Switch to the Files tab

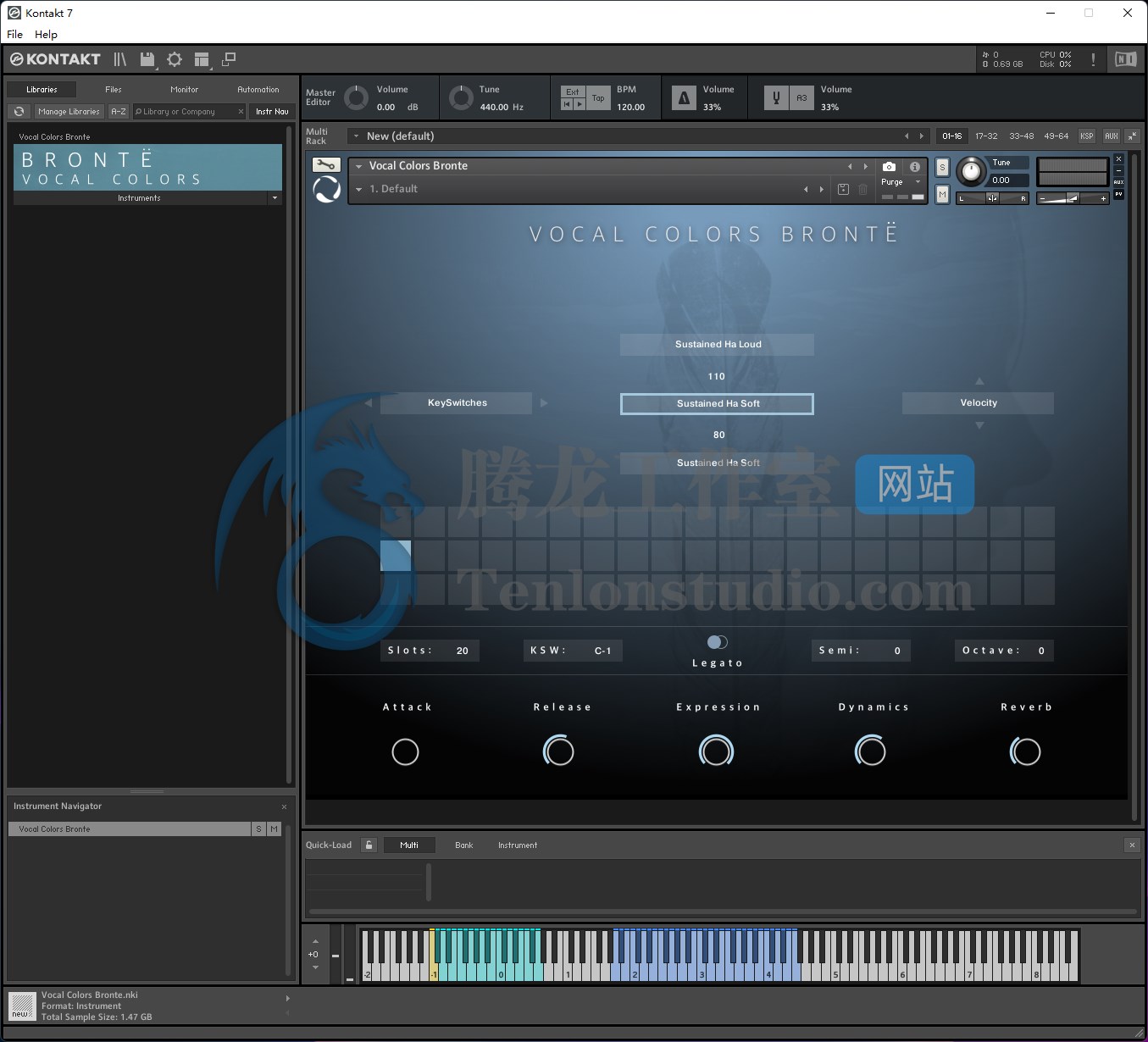pos(113,89)
